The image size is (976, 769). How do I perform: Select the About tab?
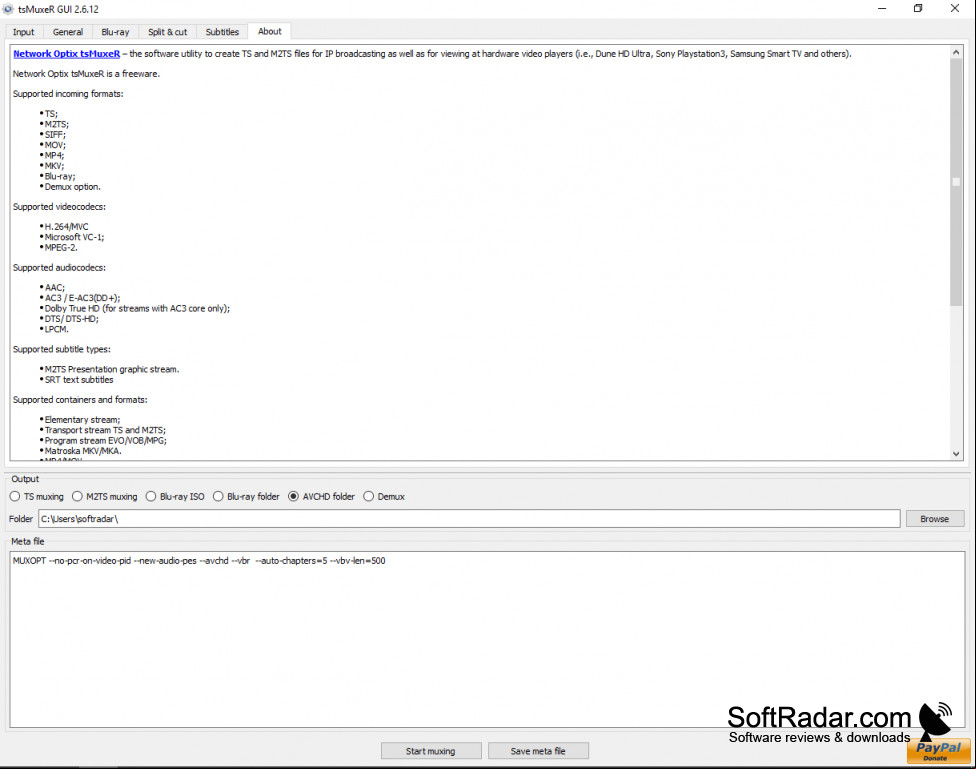click(x=270, y=31)
